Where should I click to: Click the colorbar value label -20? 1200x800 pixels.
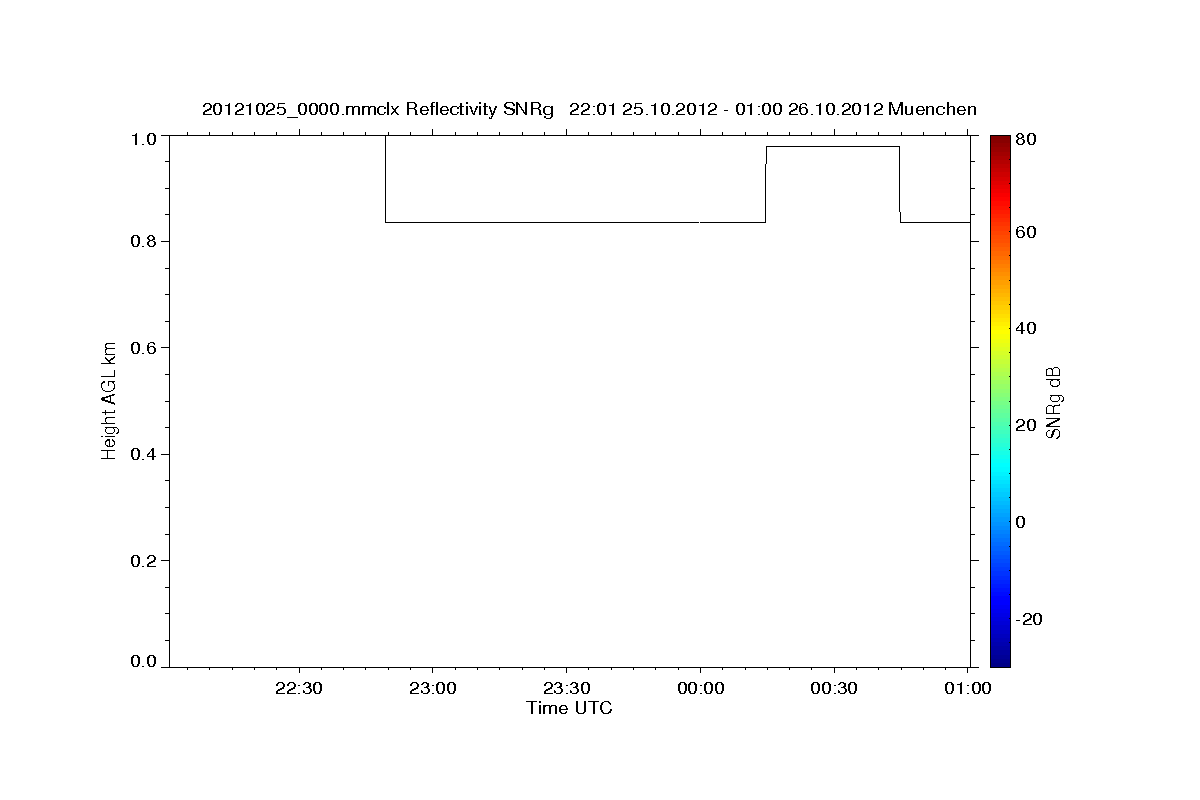tap(1029, 619)
